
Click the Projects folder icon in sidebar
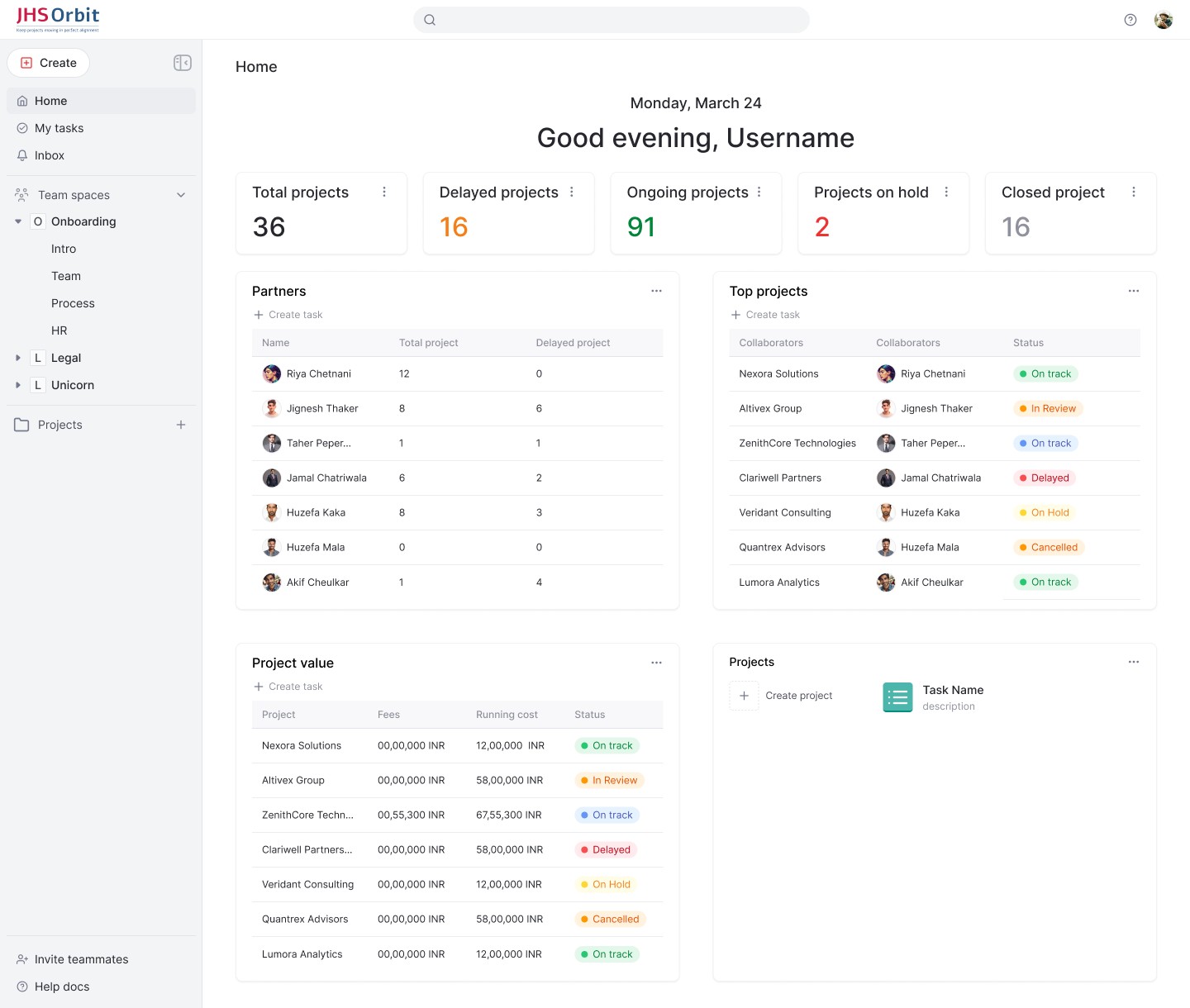click(x=21, y=425)
